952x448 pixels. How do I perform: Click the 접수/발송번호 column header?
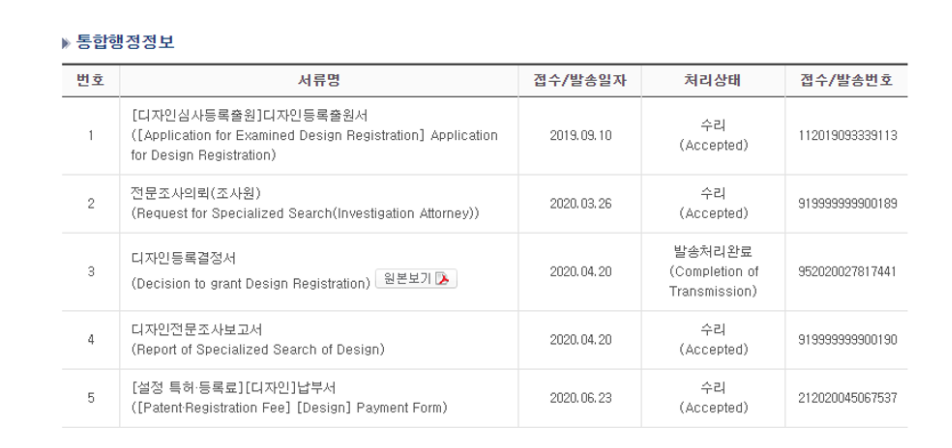point(846,81)
